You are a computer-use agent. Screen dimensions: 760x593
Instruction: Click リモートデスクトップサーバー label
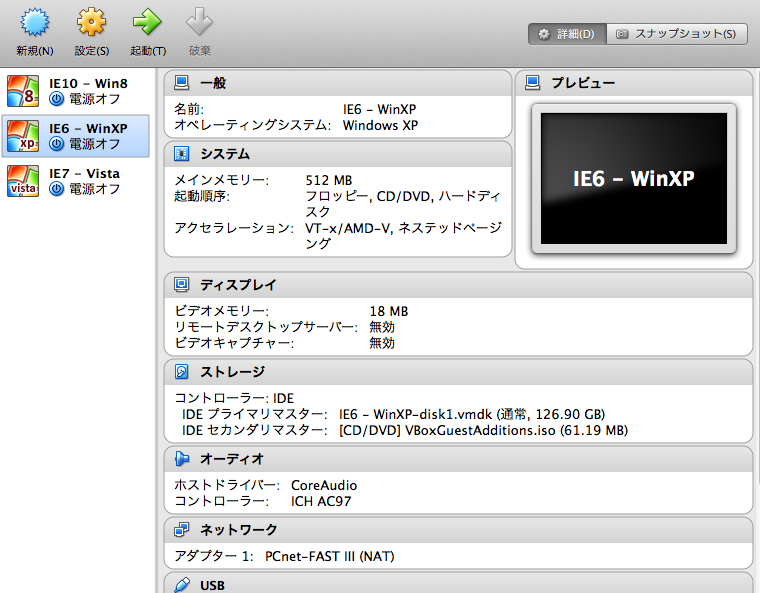point(266,327)
